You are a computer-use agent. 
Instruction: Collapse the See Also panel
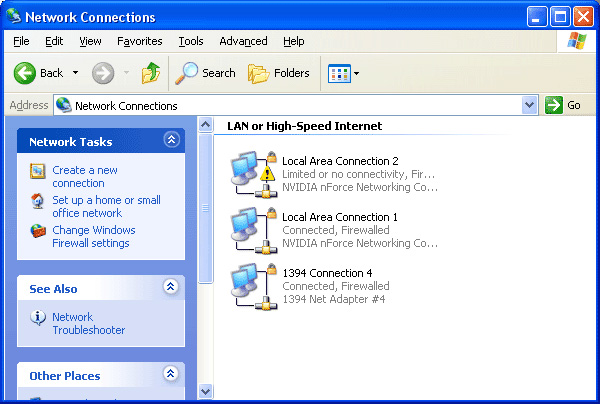pyautogui.click(x=171, y=288)
